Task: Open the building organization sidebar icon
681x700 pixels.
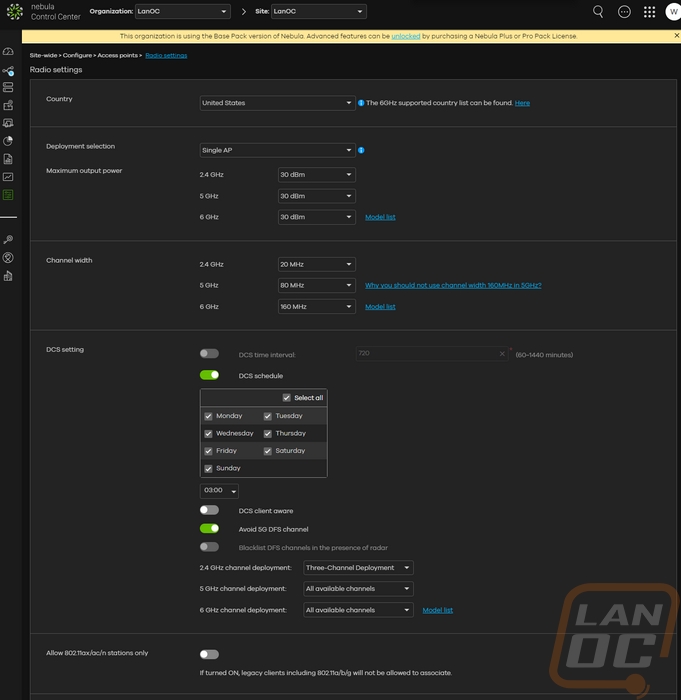Action: pos(8,276)
